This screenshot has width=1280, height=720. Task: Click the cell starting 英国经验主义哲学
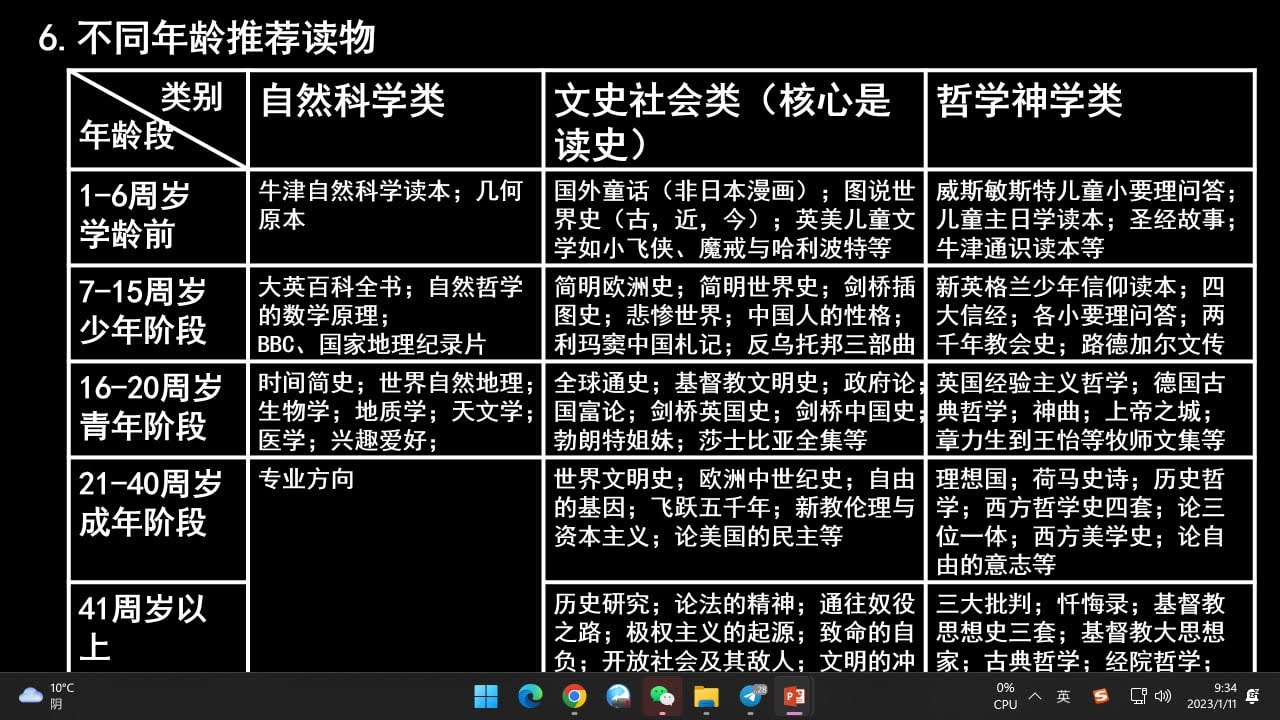[1090, 409]
